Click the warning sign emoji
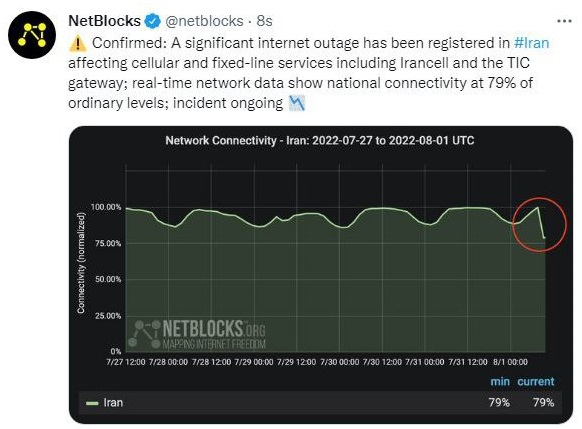 (78, 43)
